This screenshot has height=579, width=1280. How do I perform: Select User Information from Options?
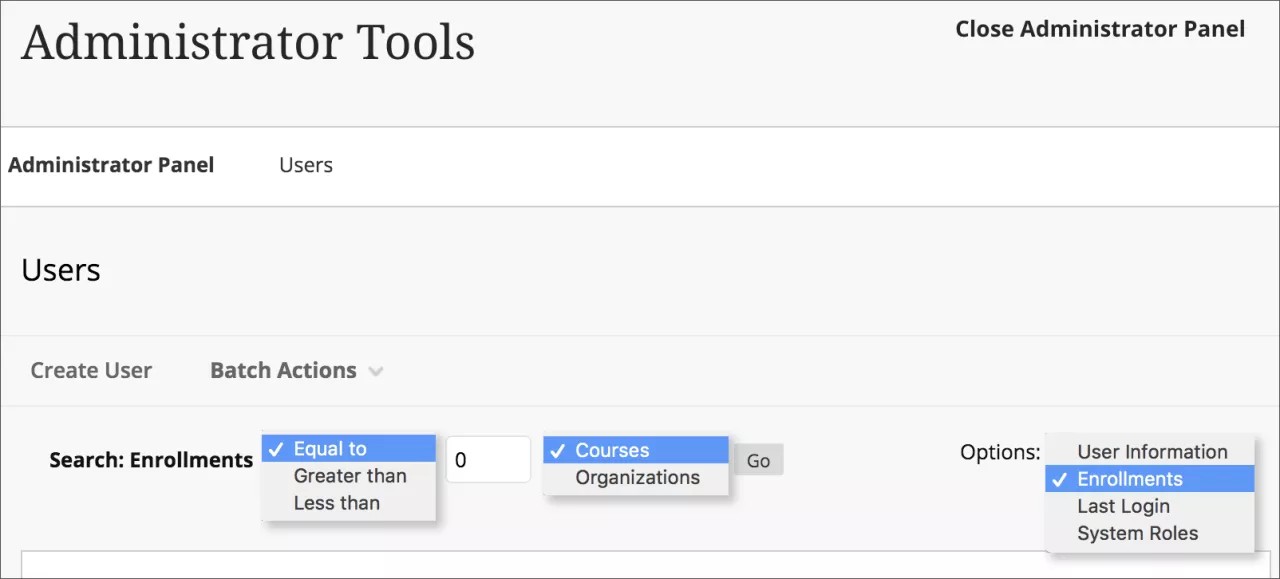[1151, 451]
